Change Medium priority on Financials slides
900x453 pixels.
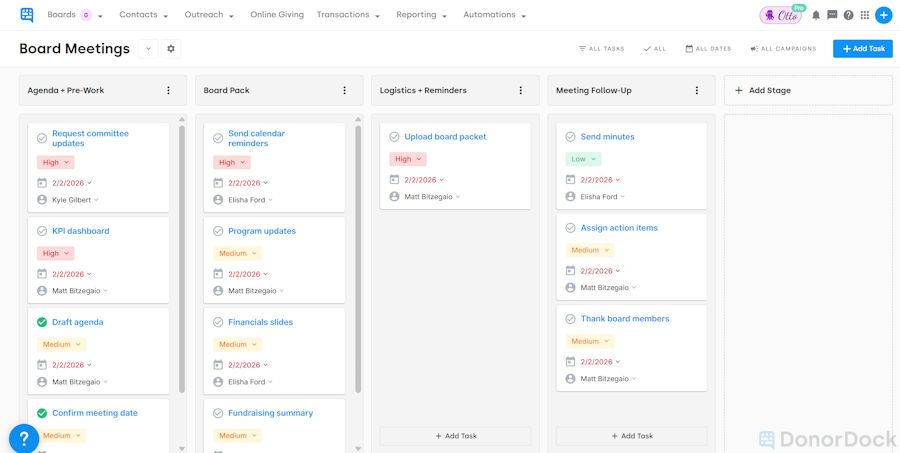click(x=238, y=344)
